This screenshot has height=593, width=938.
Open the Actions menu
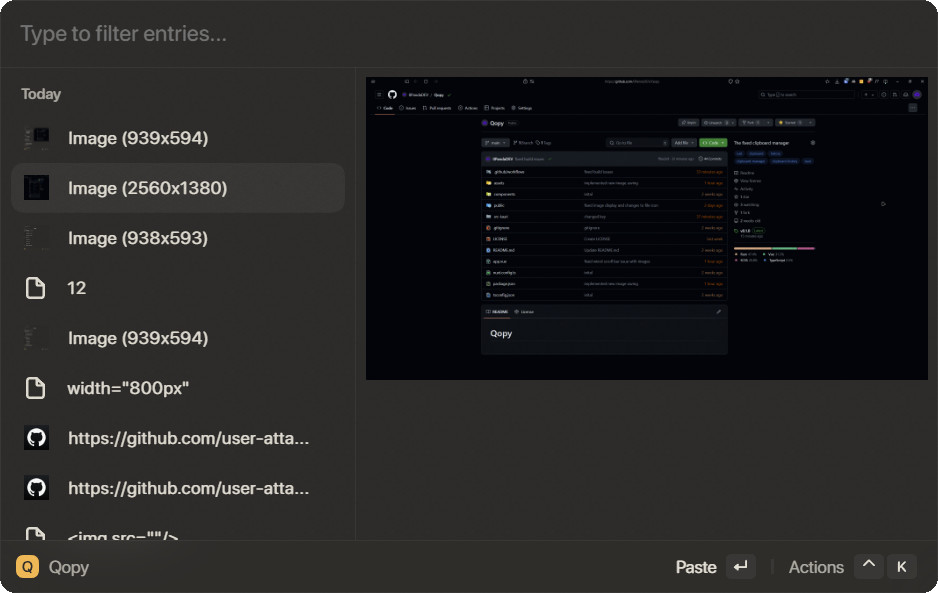click(816, 567)
